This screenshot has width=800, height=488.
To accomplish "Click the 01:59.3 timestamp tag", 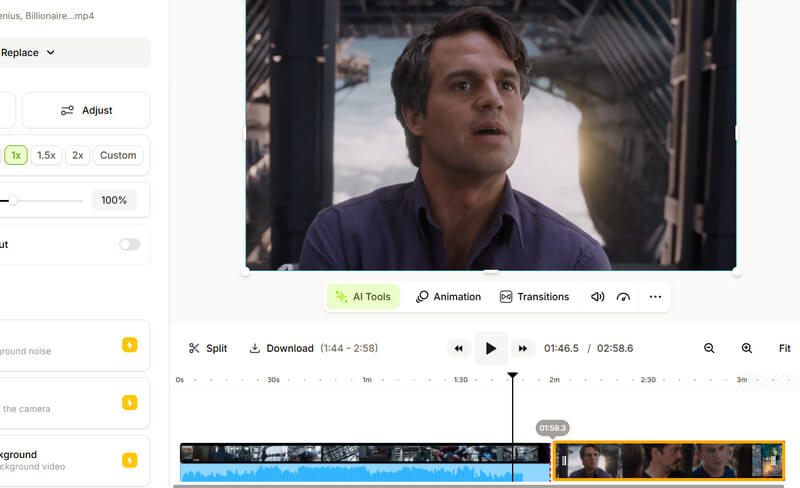I will coord(553,428).
